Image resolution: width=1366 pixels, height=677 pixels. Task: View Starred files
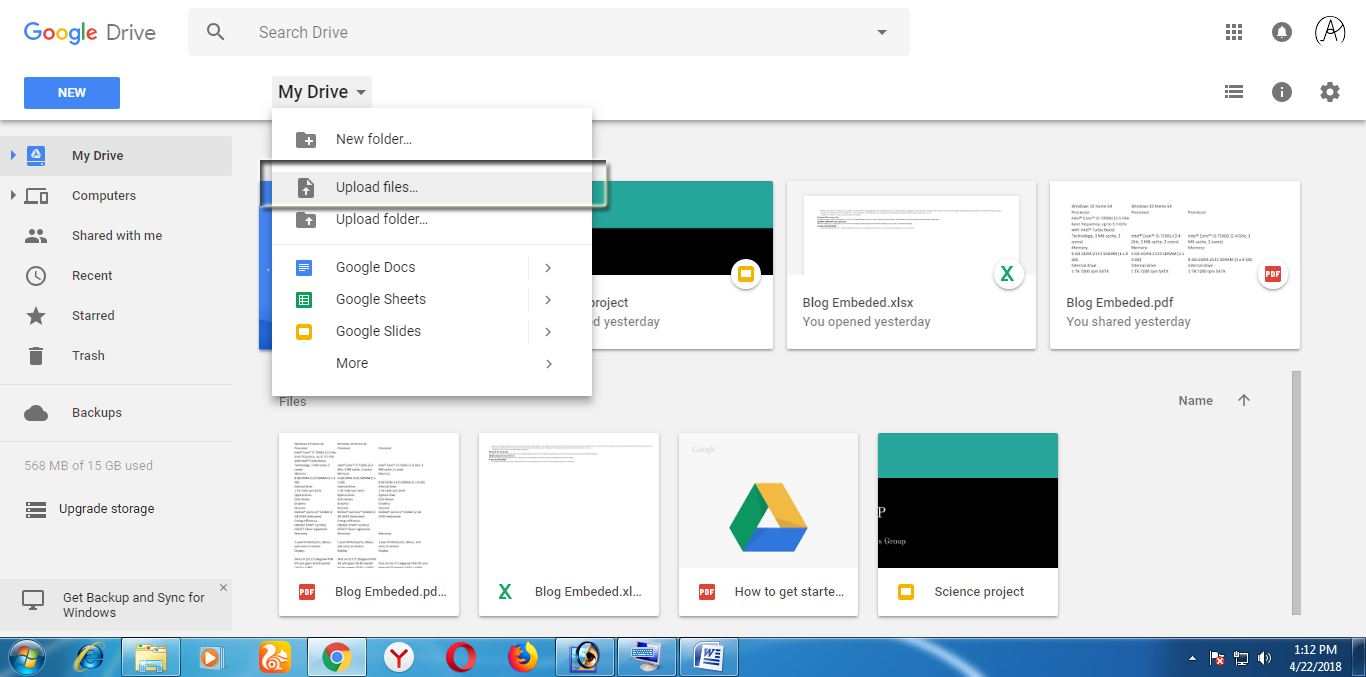pyautogui.click(x=91, y=315)
